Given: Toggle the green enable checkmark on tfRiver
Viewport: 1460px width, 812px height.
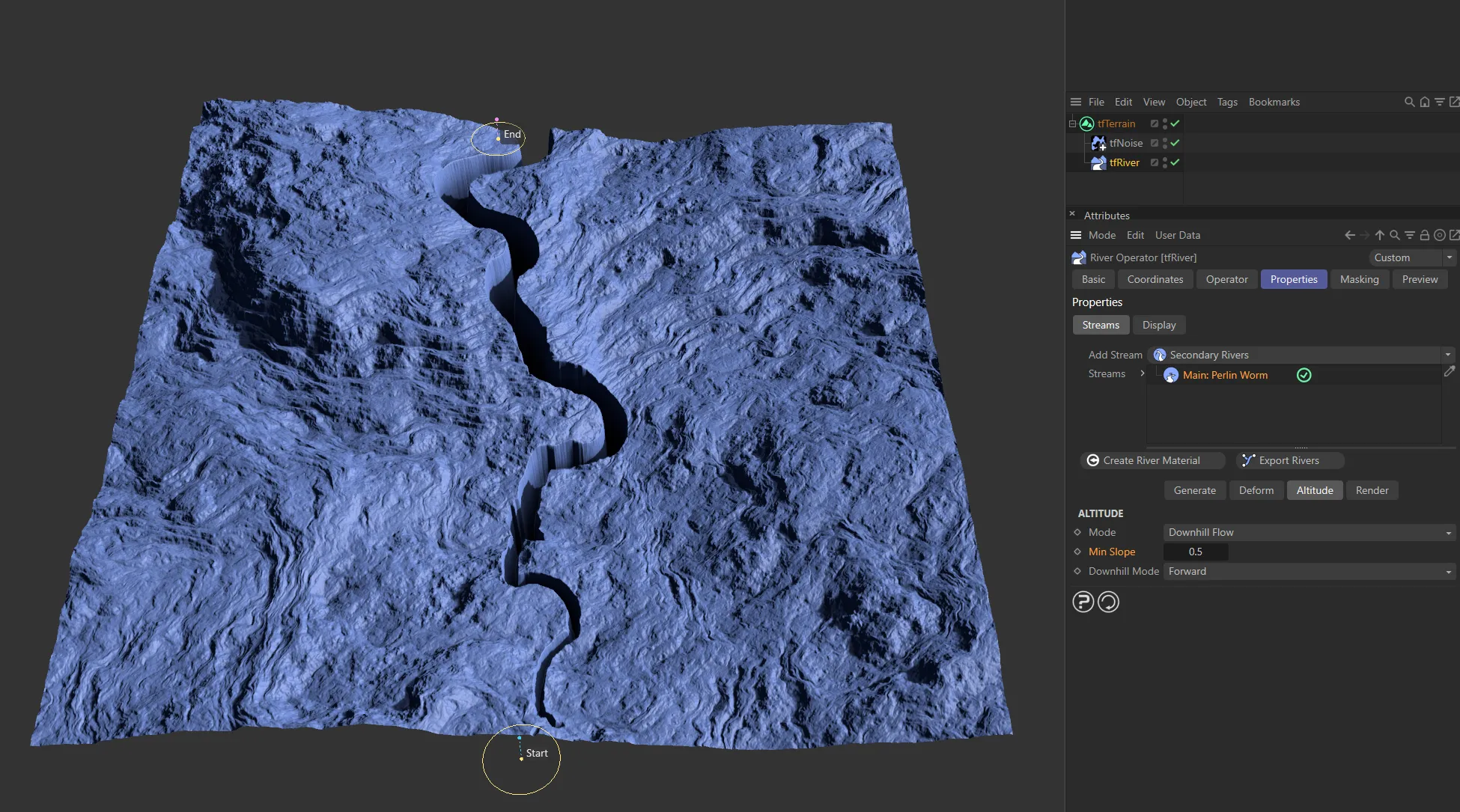Looking at the screenshot, I should click(x=1175, y=162).
